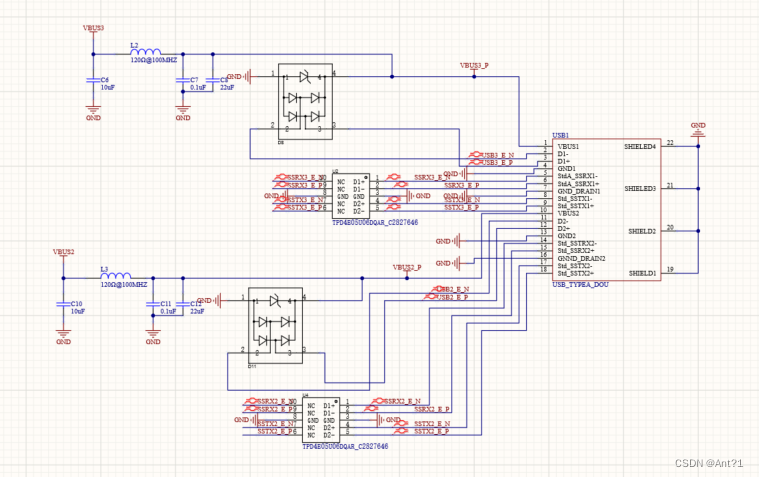759x477 pixels.
Task: Click the USB1 designator text
Action: (x=561, y=136)
